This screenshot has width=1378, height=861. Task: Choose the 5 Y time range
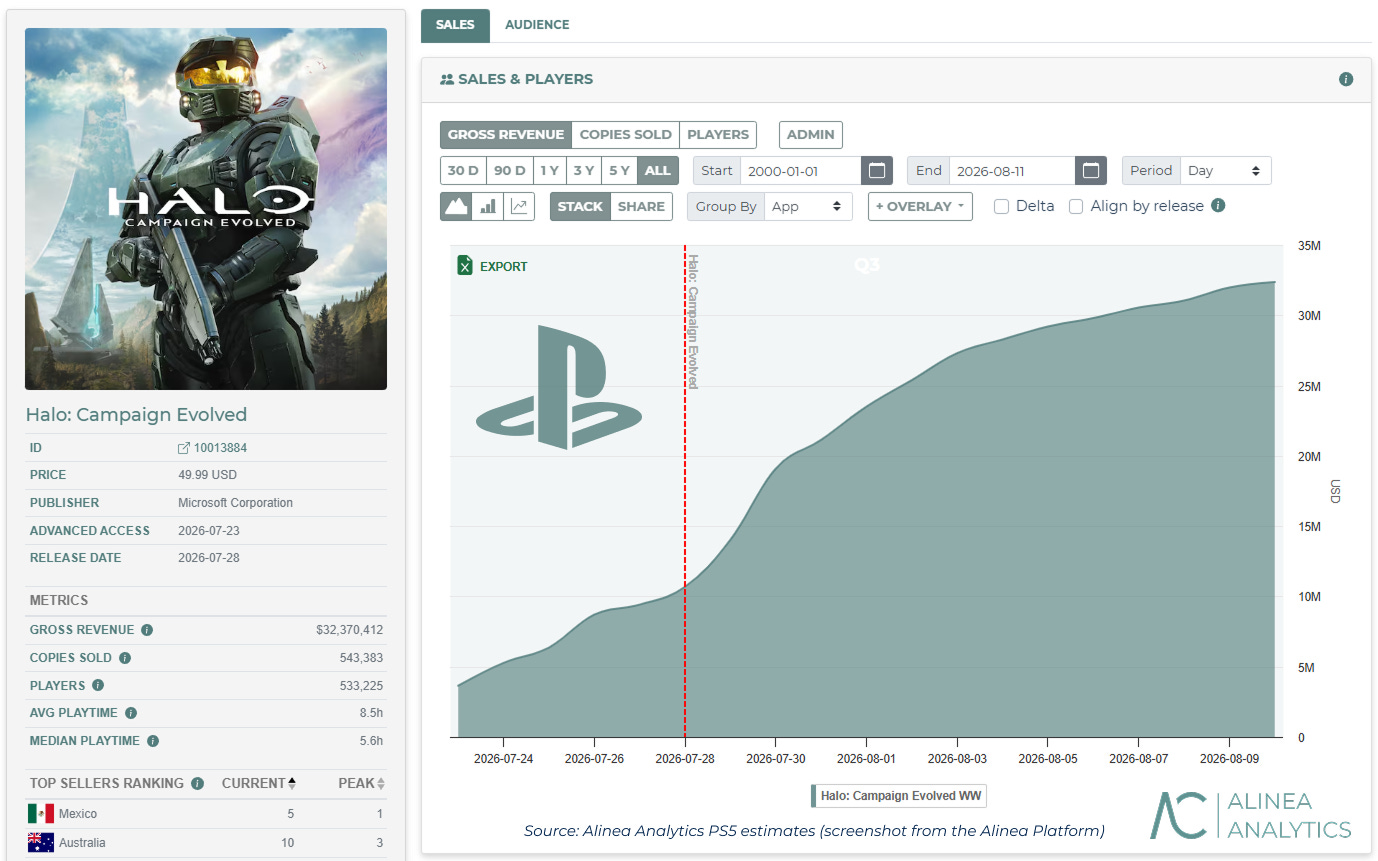coord(620,171)
